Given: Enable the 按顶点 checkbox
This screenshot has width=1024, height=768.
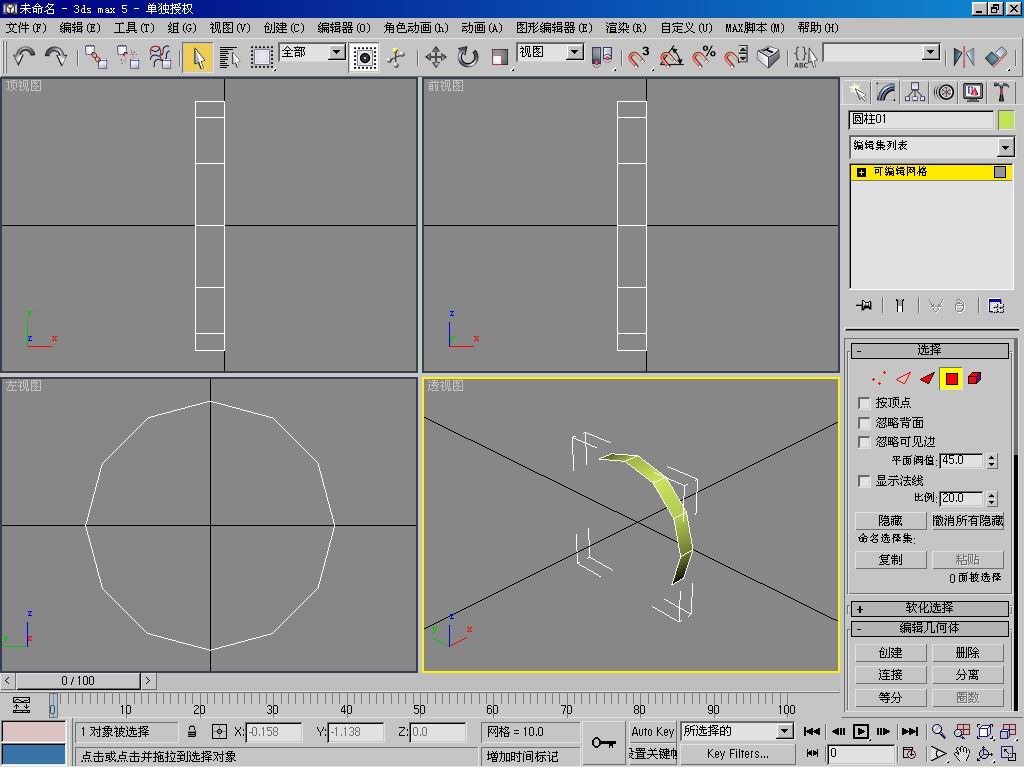Looking at the screenshot, I should click(x=864, y=403).
